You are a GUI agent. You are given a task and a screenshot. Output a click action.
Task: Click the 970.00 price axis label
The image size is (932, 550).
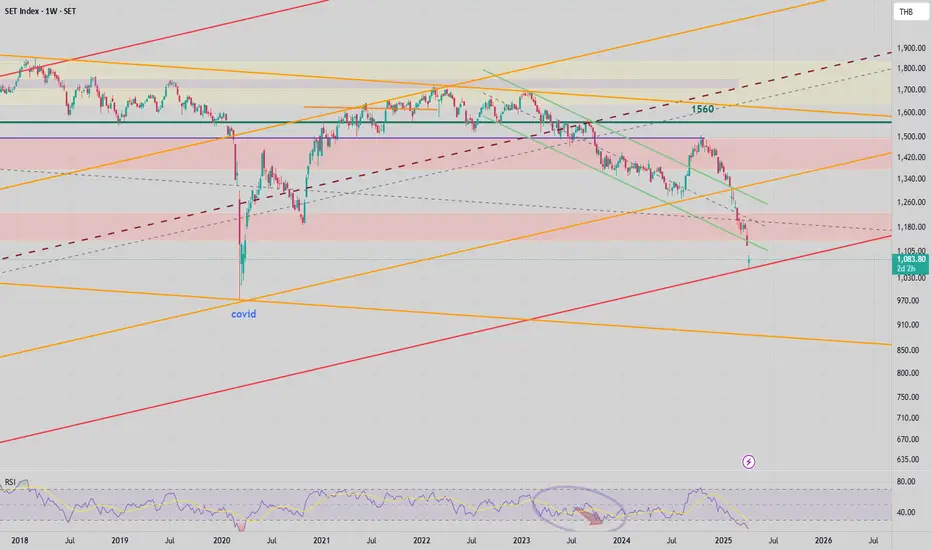pos(908,301)
